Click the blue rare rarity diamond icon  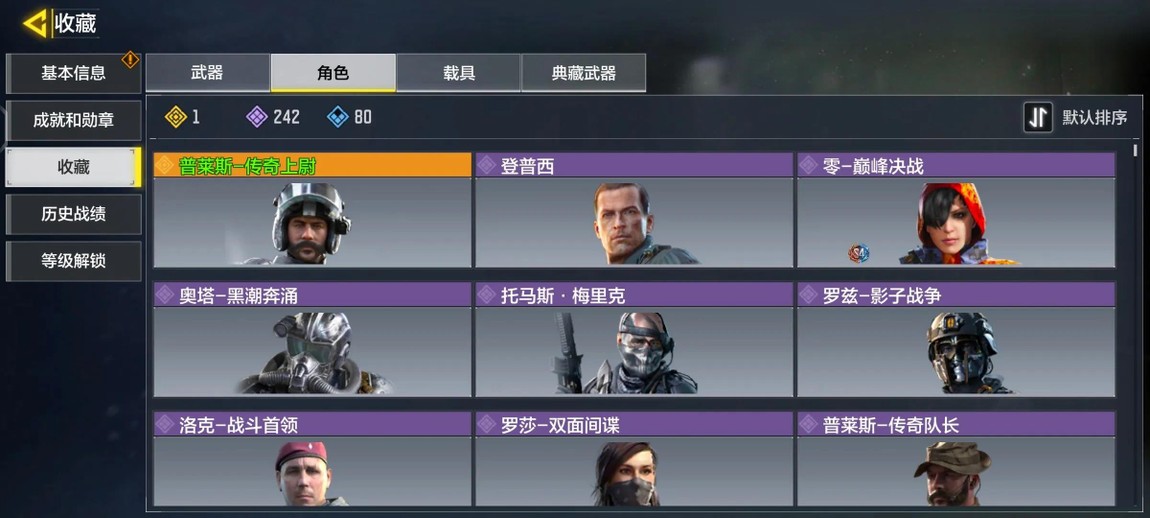pos(337,117)
